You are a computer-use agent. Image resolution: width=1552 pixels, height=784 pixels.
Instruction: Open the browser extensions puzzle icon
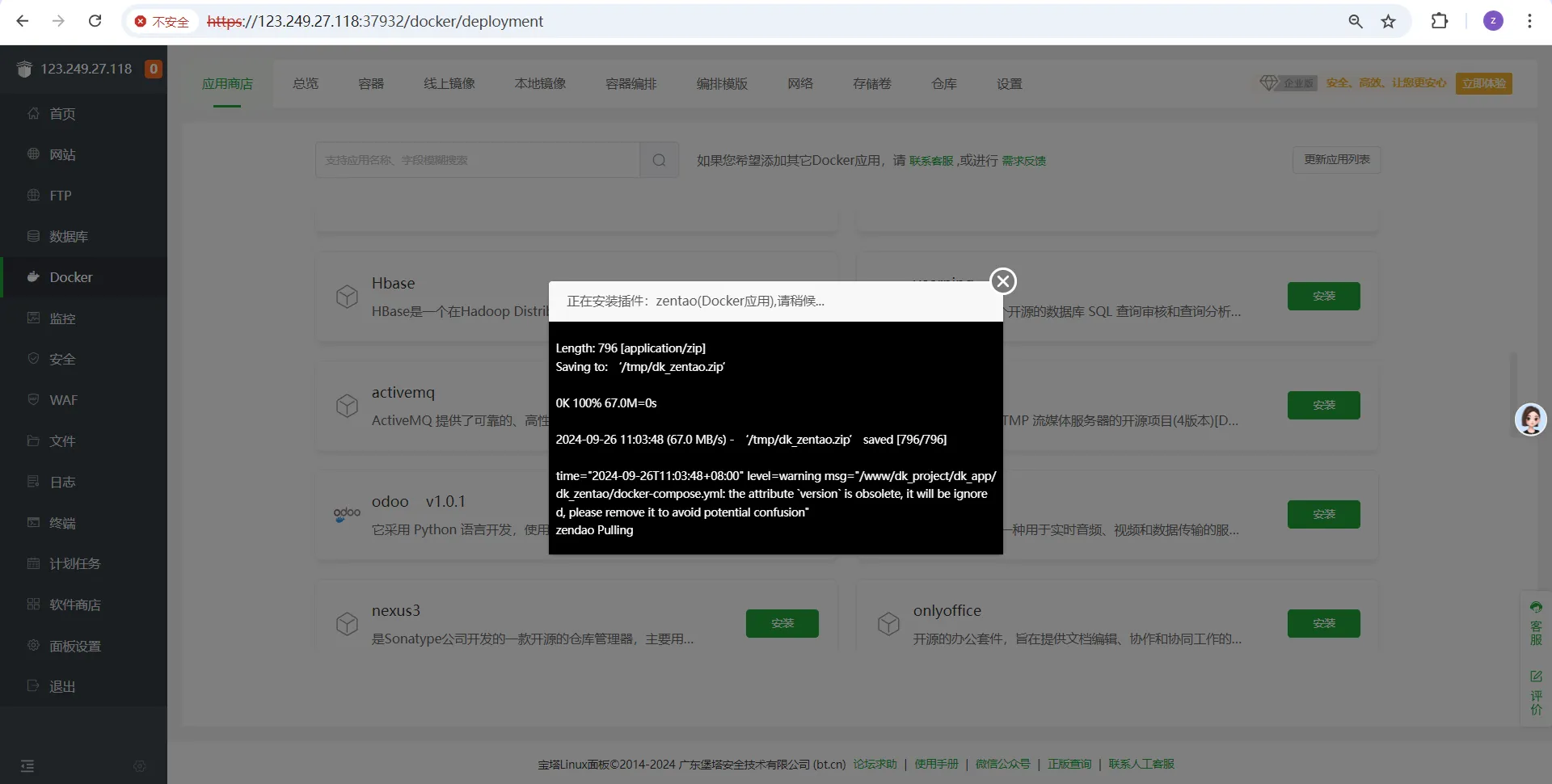pyautogui.click(x=1440, y=21)
